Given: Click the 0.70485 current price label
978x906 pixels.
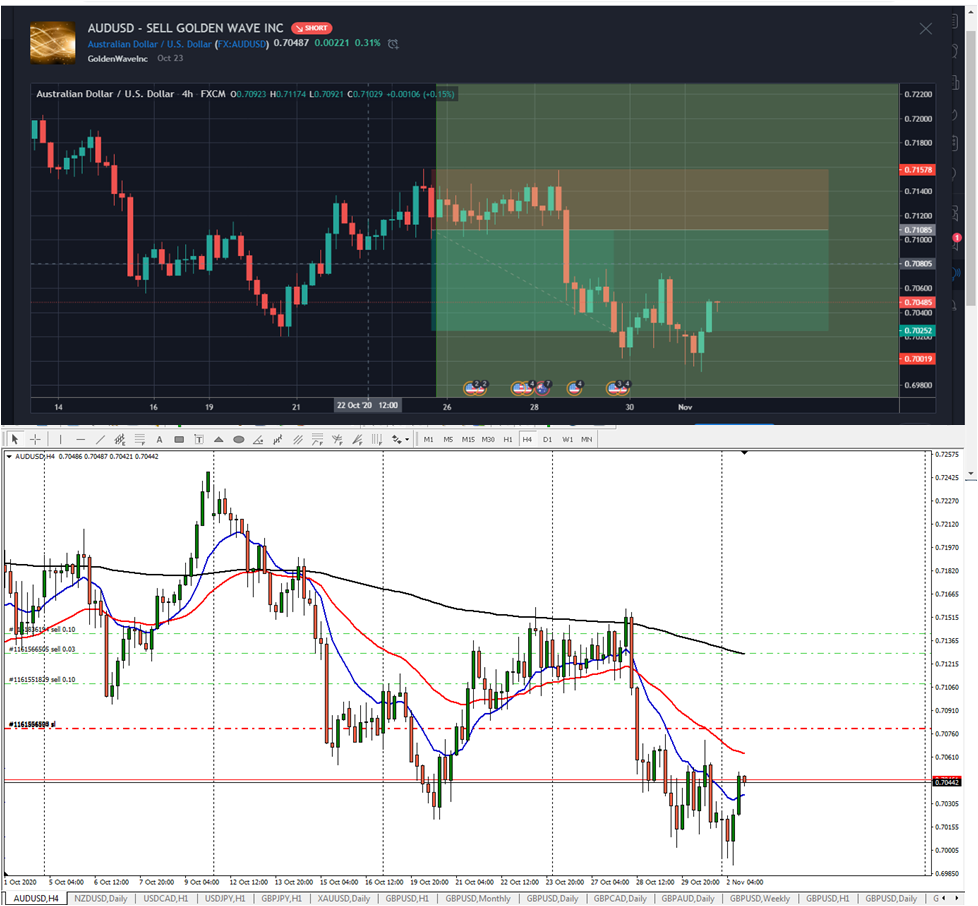Looking at the screenshot, I should point(917,302).
